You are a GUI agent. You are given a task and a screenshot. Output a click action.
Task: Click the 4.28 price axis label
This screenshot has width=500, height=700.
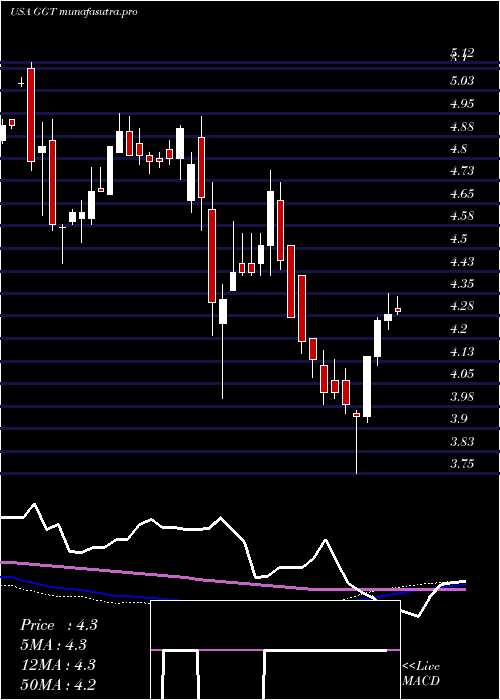462,306
